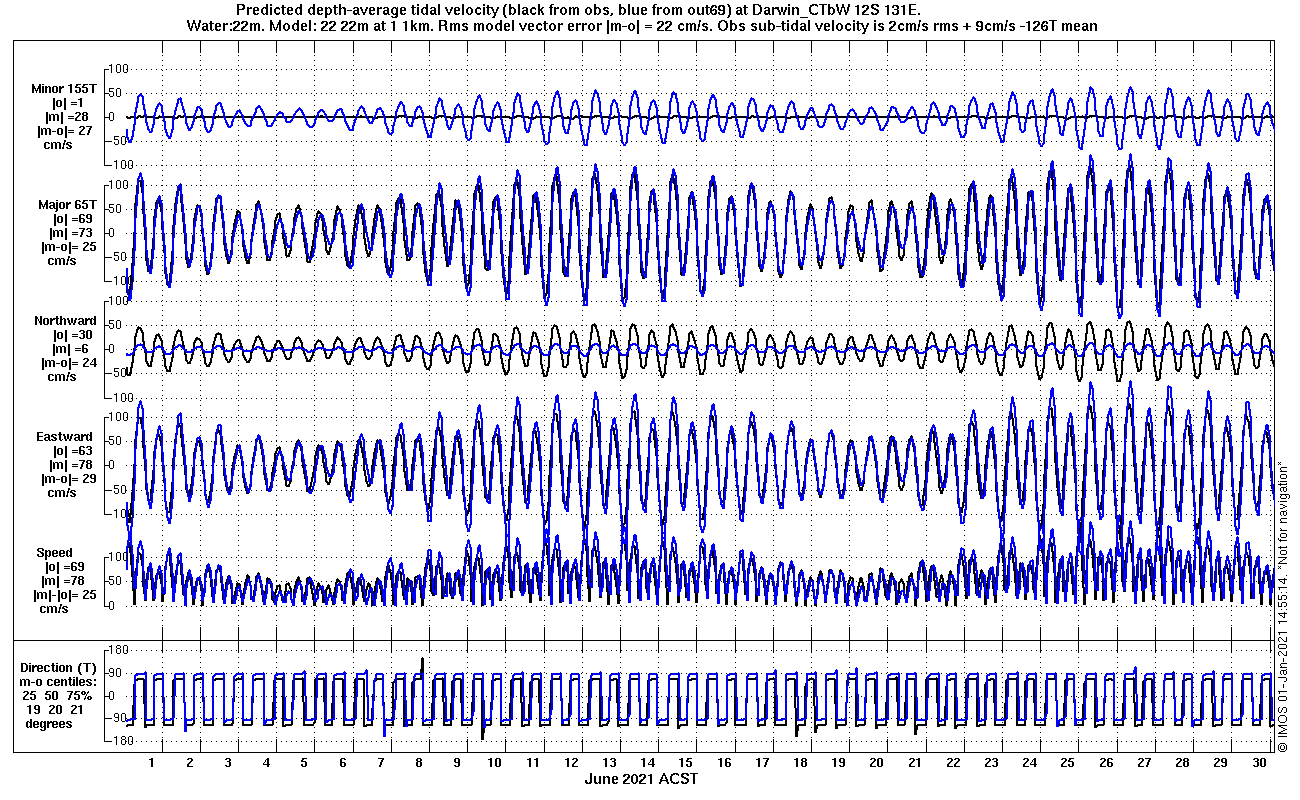Click the 'June 2021 ACST' x-axis title
This screenshot has width=1300, height=800.
tap(641, 779)
